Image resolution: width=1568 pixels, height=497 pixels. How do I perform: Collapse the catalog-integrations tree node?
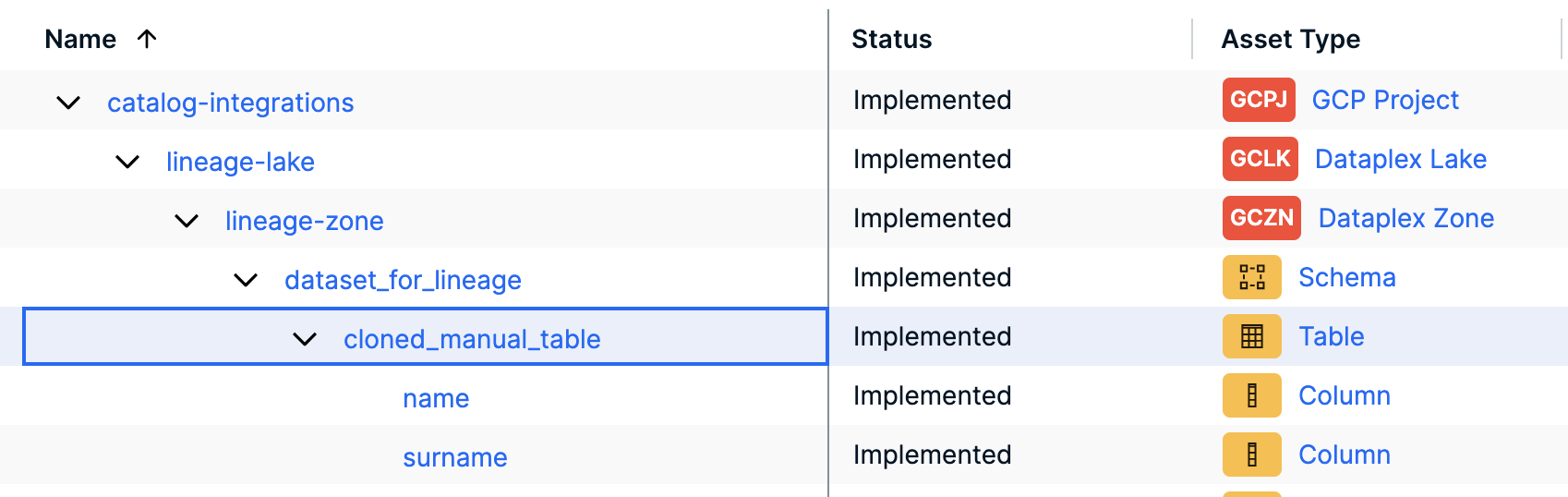68,103
